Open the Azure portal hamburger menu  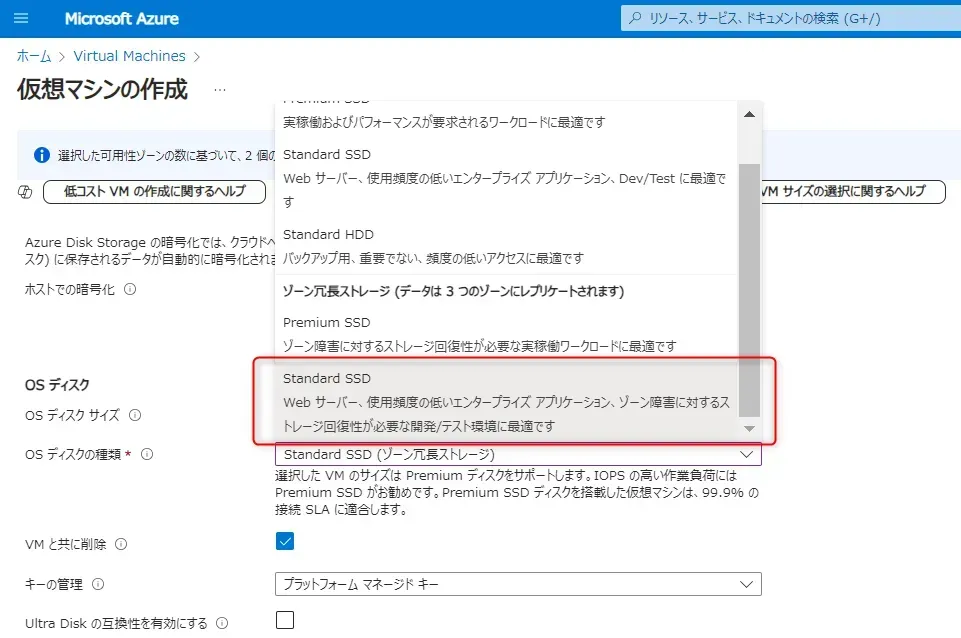(x=22, y=19)
